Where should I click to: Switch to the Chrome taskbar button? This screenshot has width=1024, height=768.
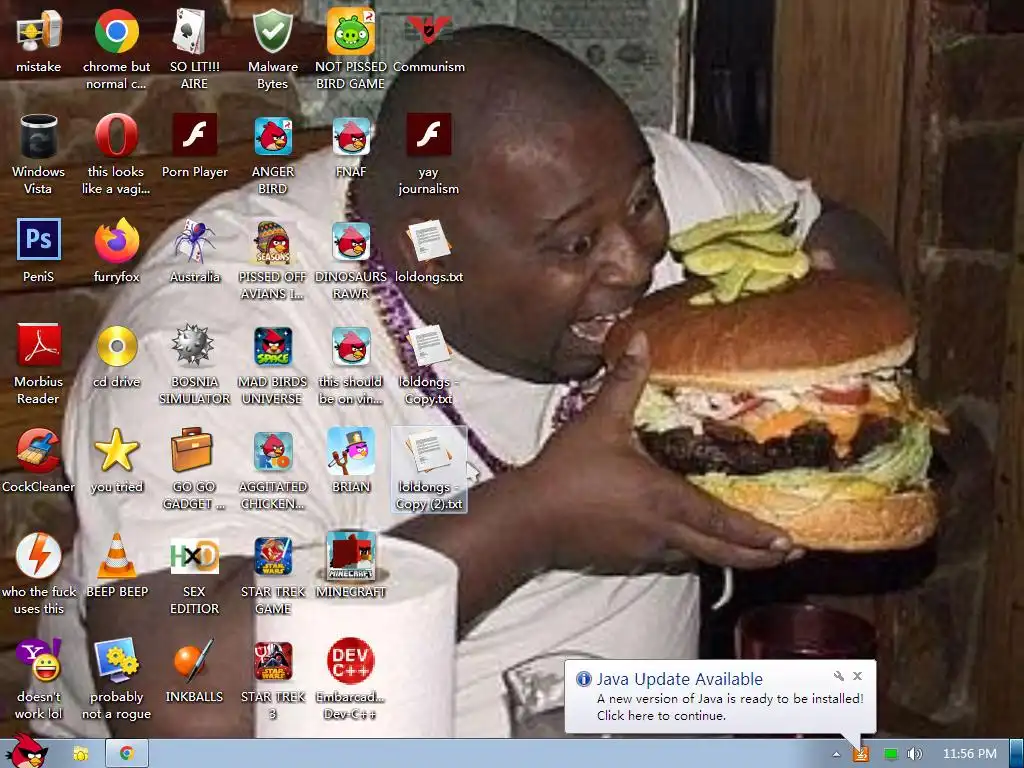pos(127,754)
